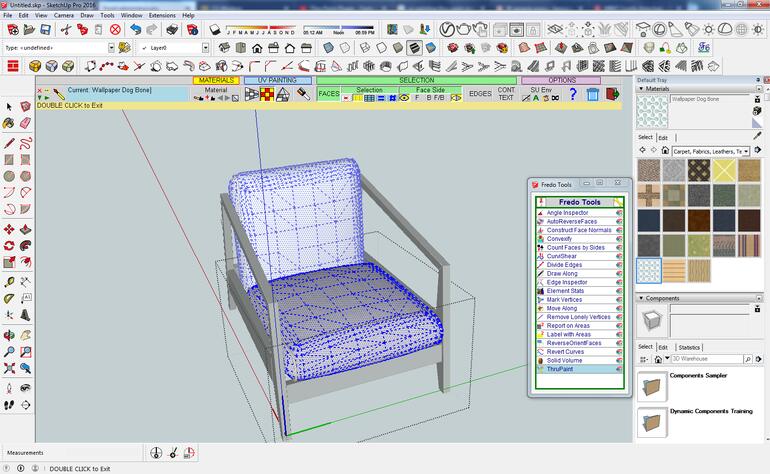Viewport: 770px width, 474px height.
Task: Open the Components navigation dropdown arrow
Action: point(667,359)
